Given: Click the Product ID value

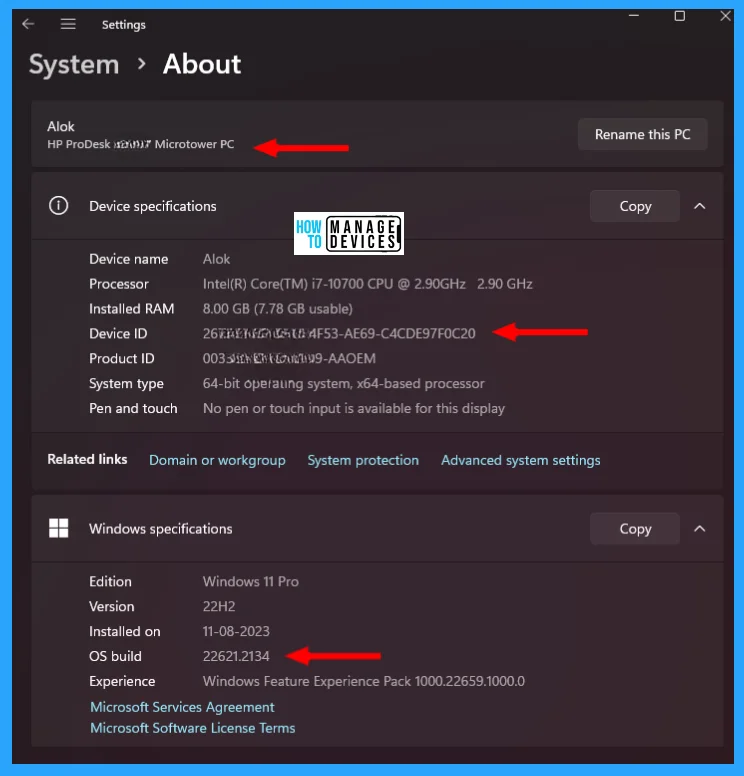Looking at the screenshot, I should [289, 358].
